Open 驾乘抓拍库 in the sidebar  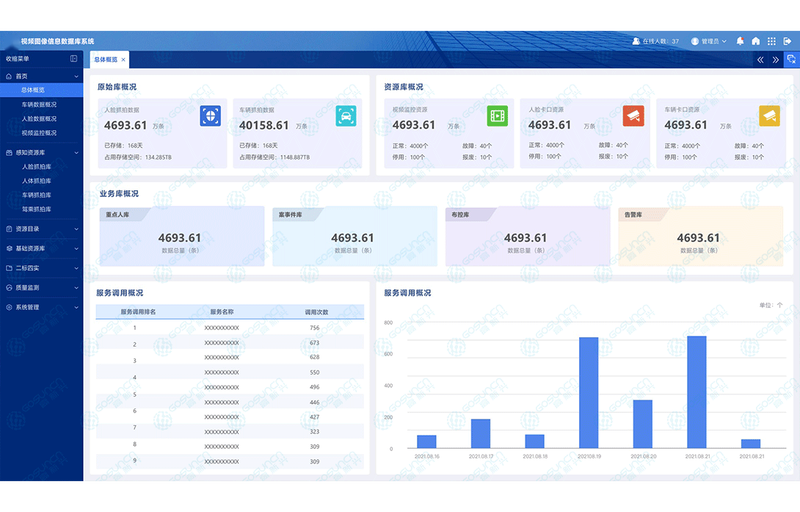pyautogui.click(x=36, y=209)
